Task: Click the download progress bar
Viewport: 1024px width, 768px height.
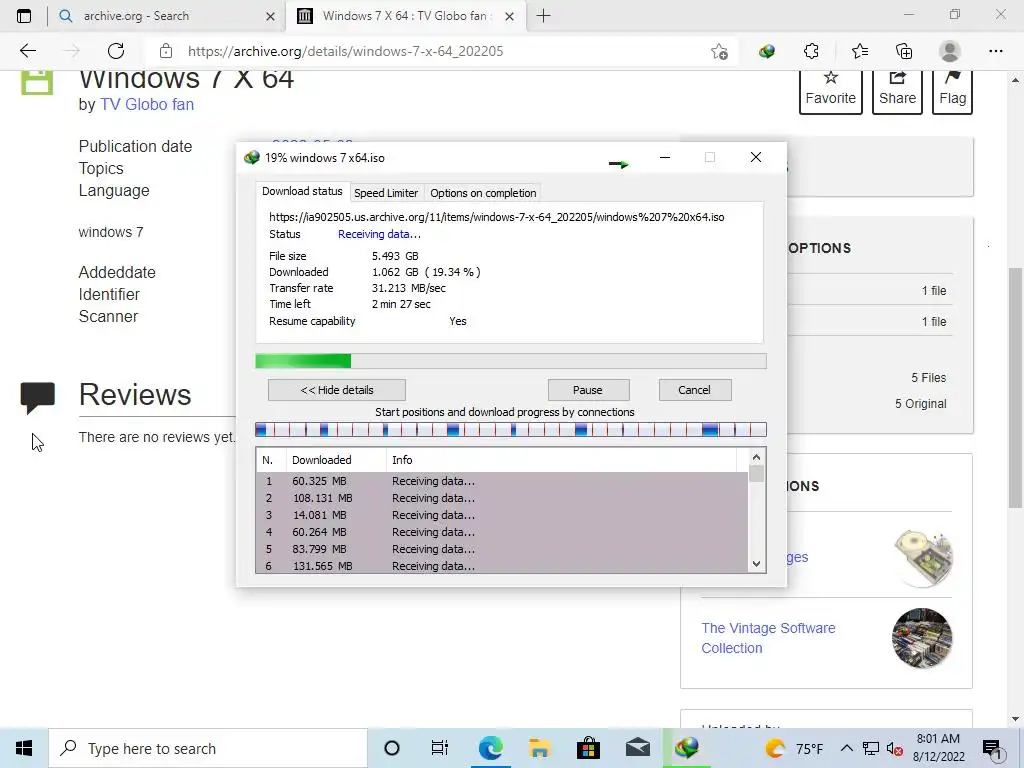Action: point(511,360)
